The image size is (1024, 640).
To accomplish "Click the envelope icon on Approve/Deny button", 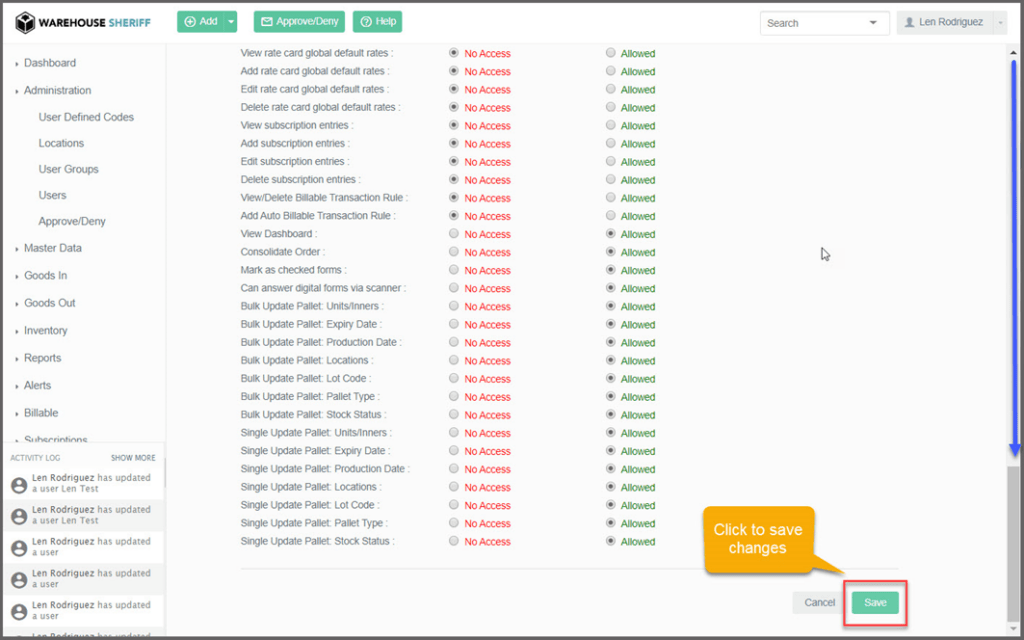I will (x=266, y=22).
